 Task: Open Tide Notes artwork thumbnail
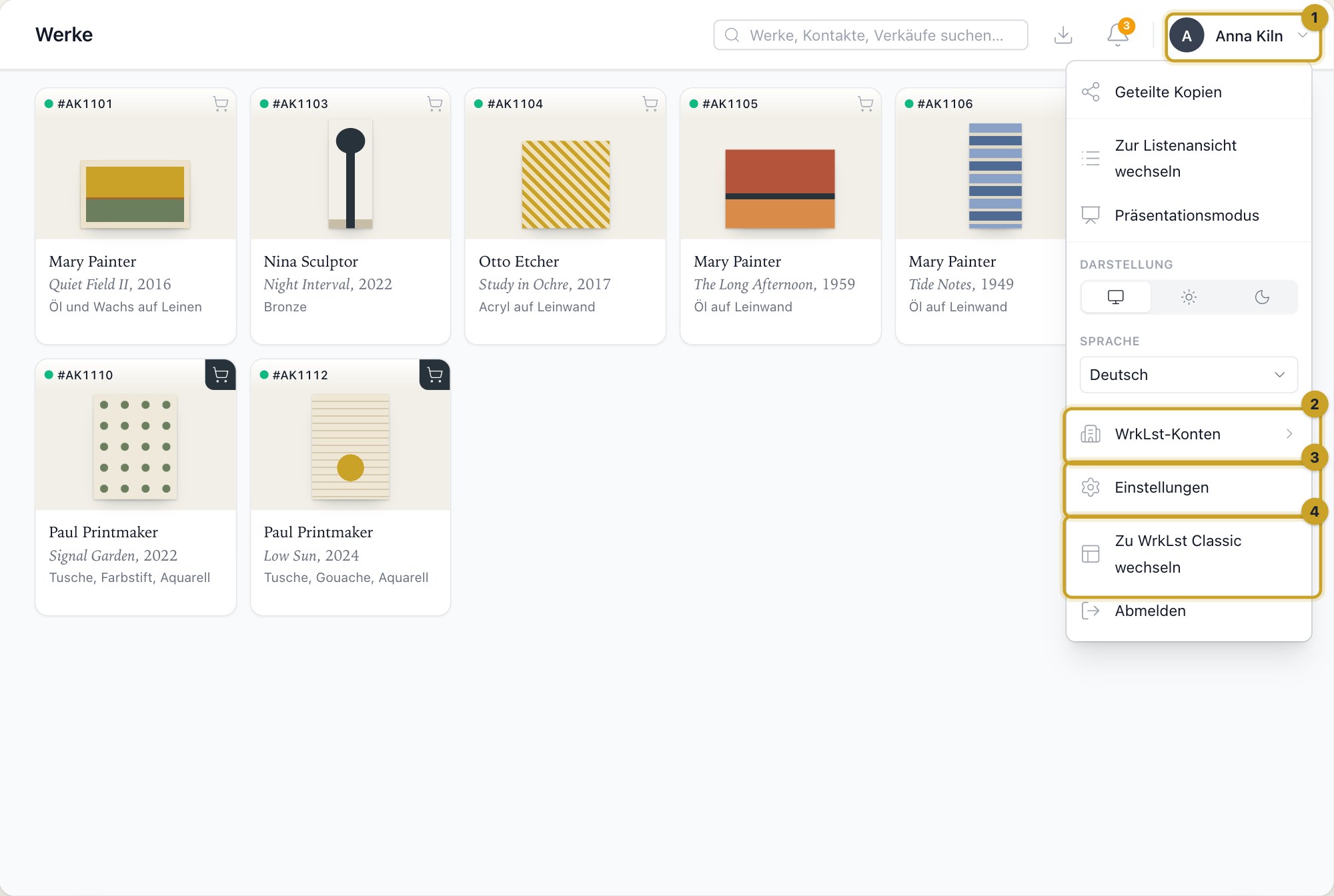tap(995, 176)
